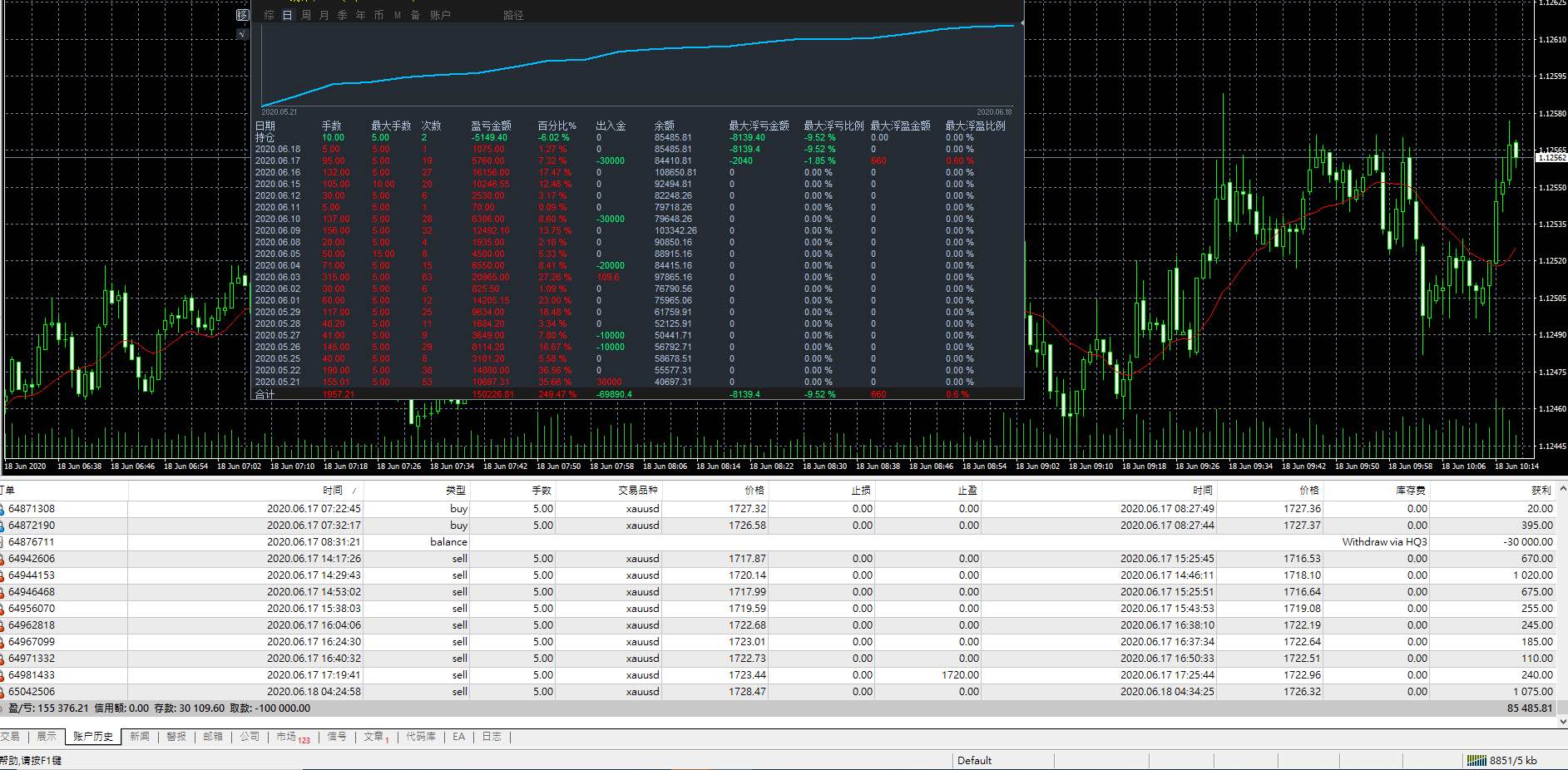Select order 64967099 row

[x=778, y=641]
